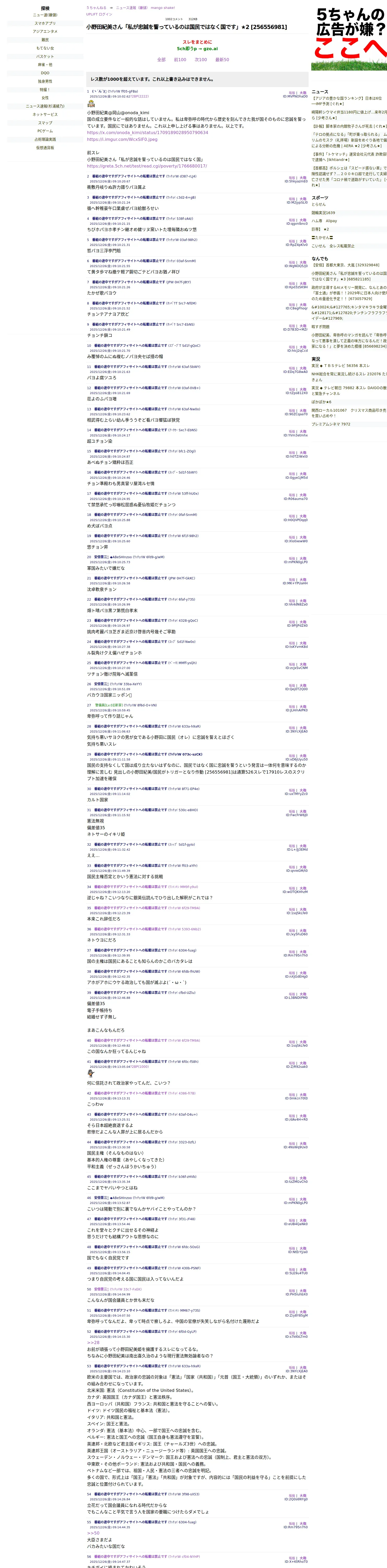This screenshot has width=387, height=1568.
Task: Open news item 崎陽軒シウマイ弁当1180円に値上げ
Action: pyautogui.click(x=349, y=115)
